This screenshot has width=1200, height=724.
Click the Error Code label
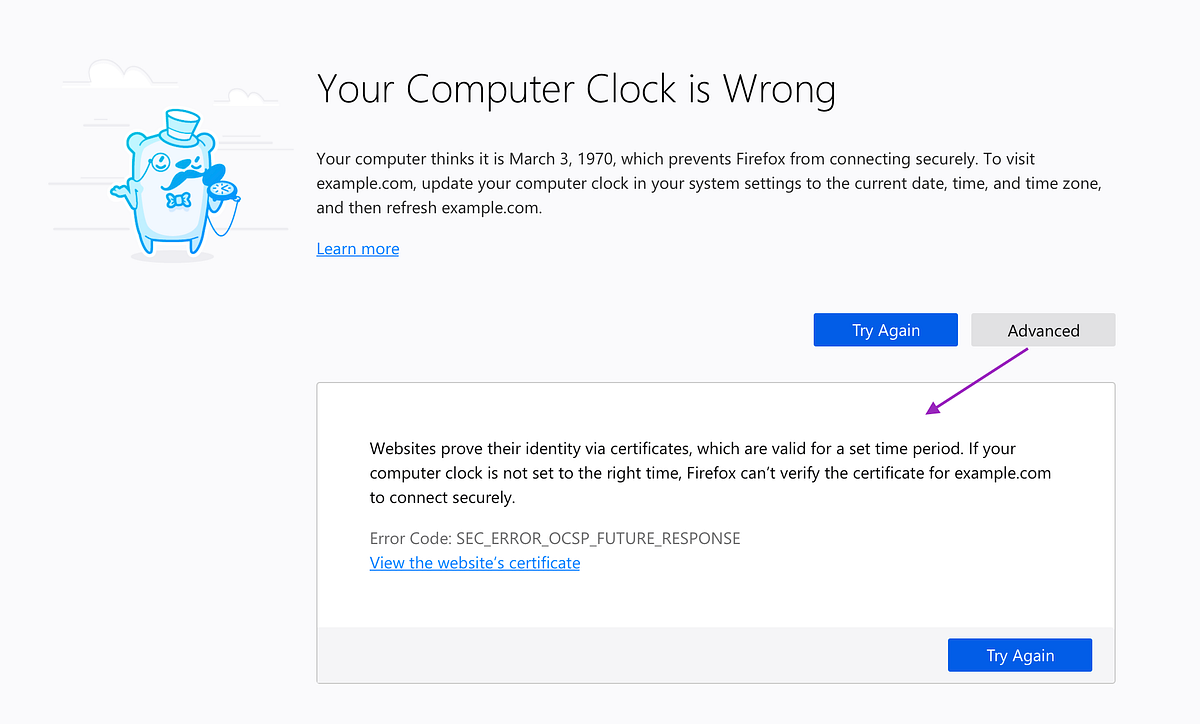click(409, 538)
